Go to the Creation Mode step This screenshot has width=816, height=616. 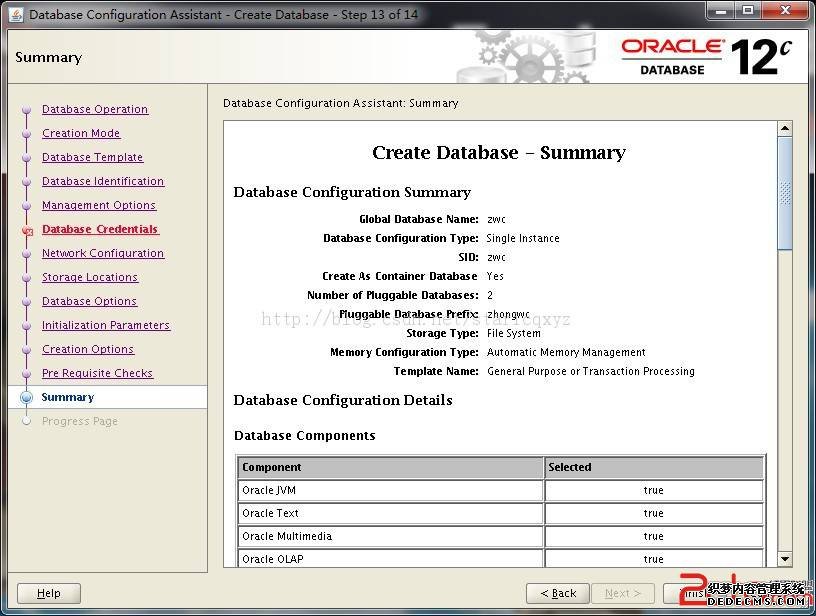click(x=81, y=134)
